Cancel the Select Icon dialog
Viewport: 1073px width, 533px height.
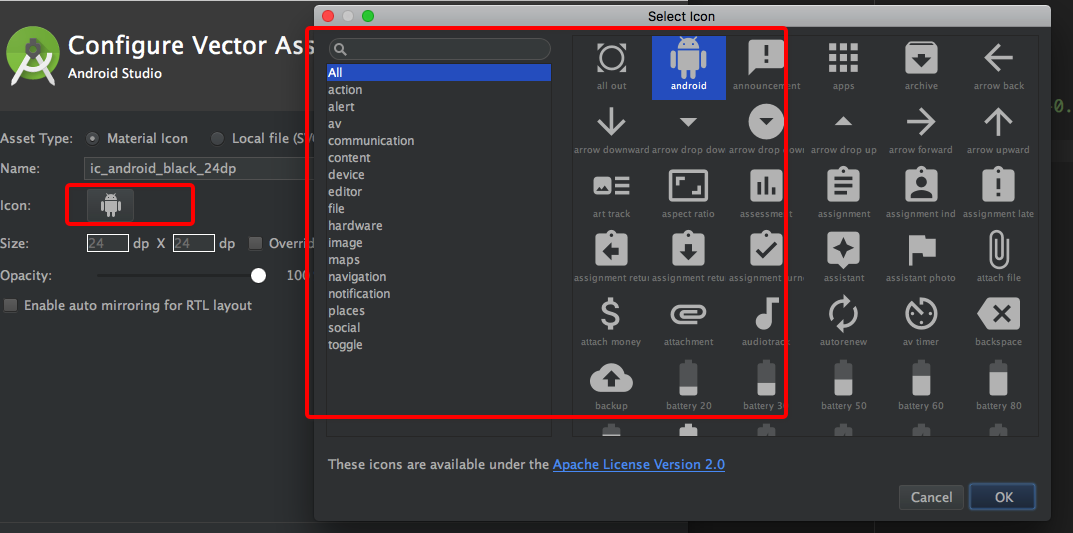[931, 497]
